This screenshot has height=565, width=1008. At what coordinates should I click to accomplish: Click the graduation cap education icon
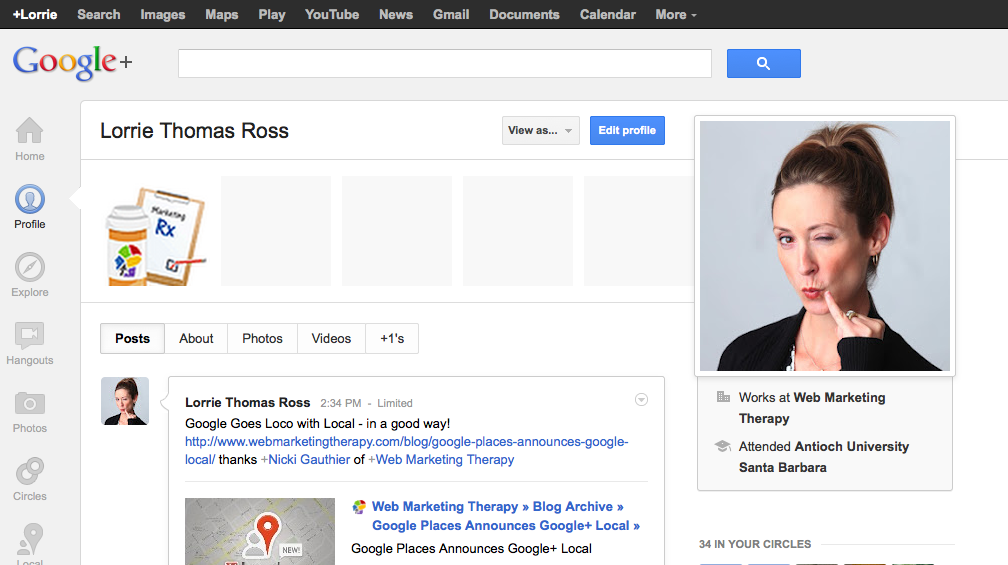tap(723, 445)
